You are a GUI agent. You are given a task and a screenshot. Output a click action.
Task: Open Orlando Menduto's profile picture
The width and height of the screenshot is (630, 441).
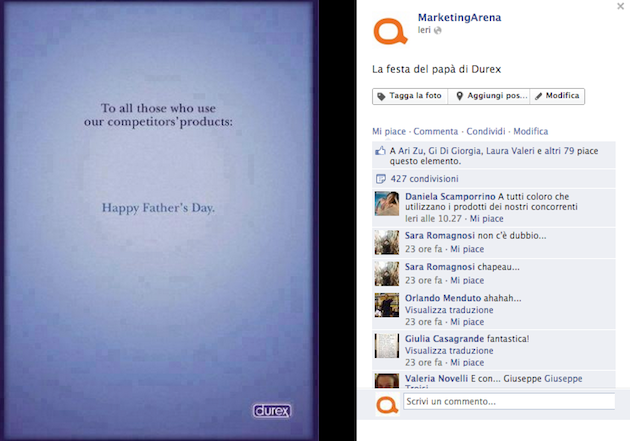pos(387,305)
